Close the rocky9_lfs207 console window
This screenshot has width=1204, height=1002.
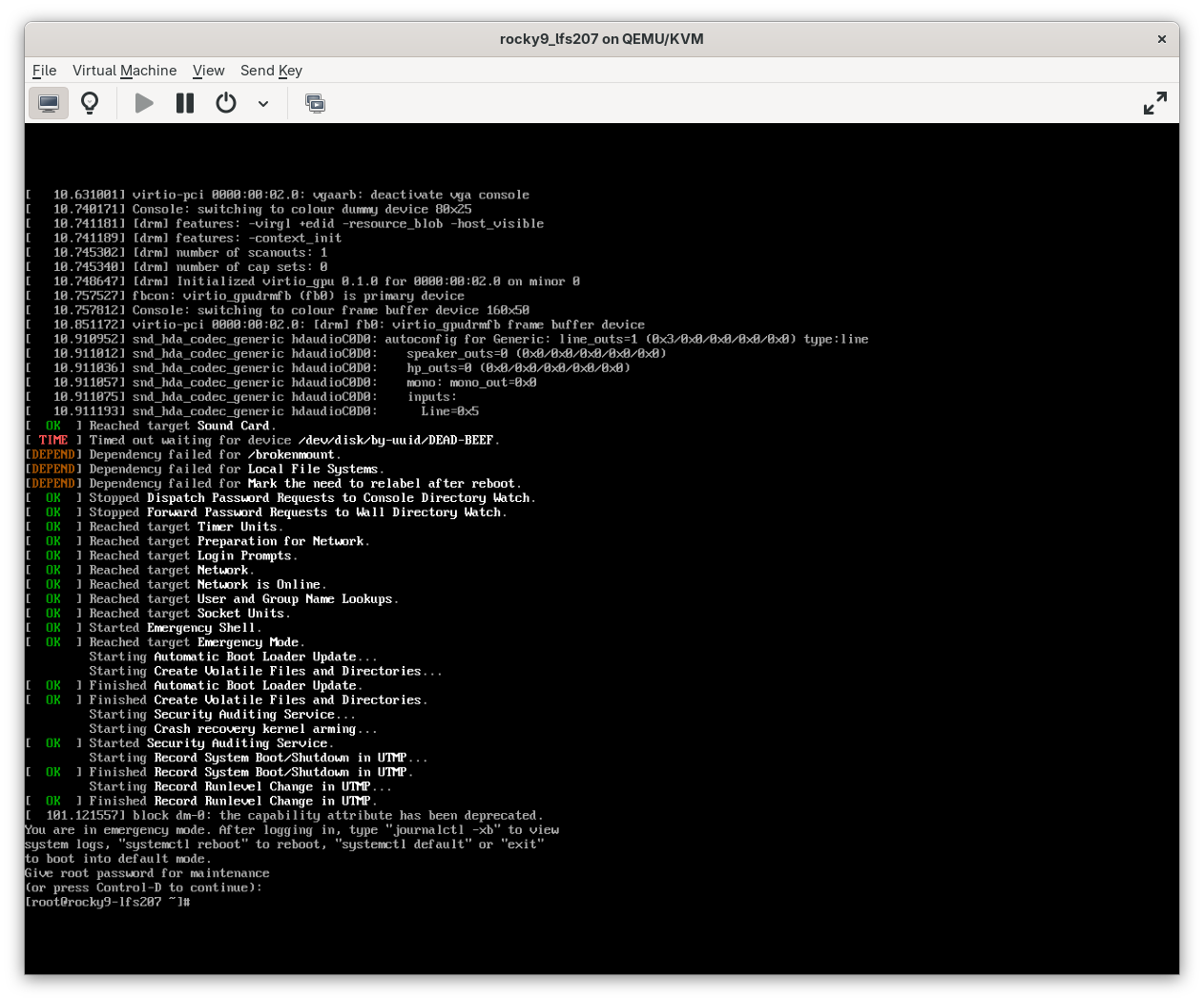click(x=1161, y=38)
